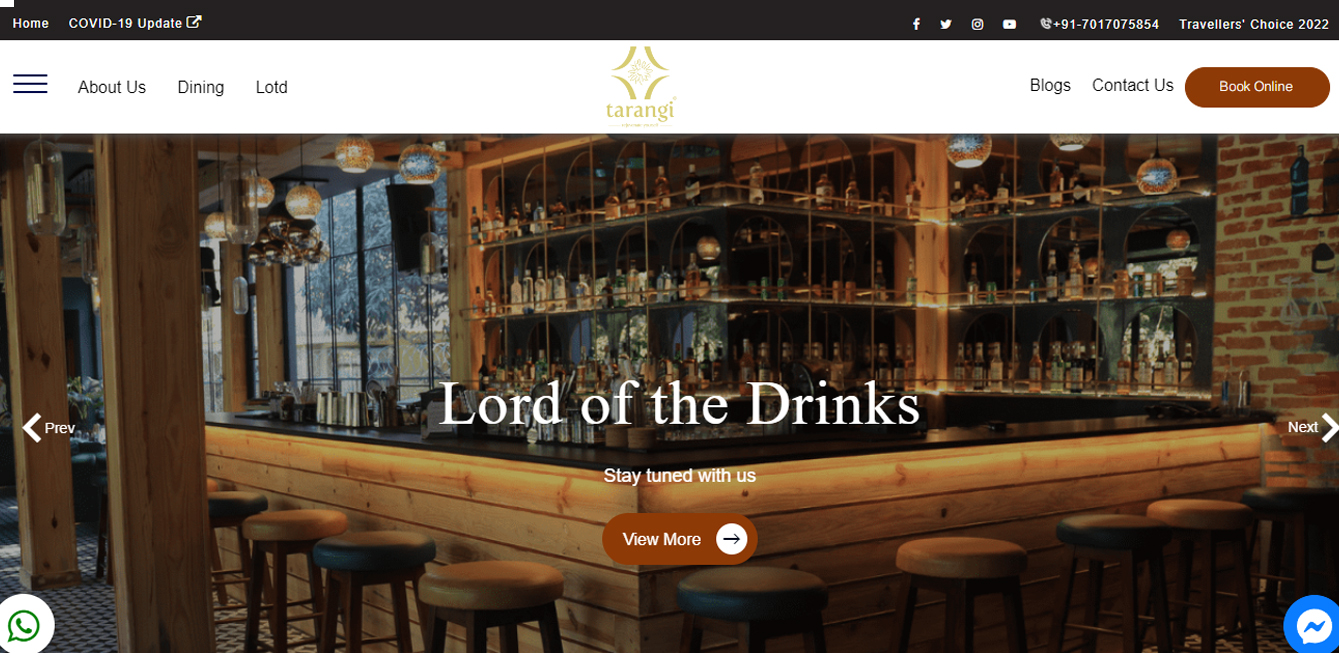Open the YouTube social icon
Viewport: 1339px width, 653px height.
(1010, 24)
